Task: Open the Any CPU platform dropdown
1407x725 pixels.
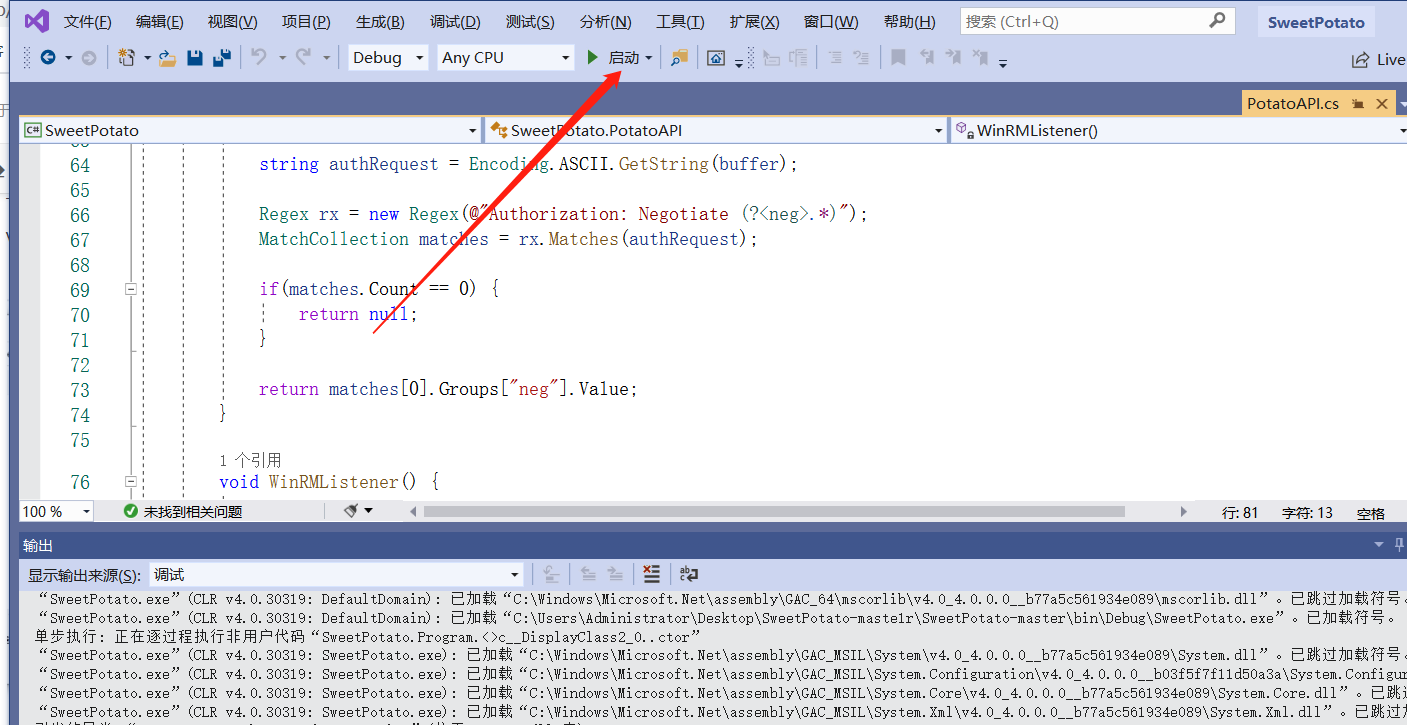Action: pos(505,58)
